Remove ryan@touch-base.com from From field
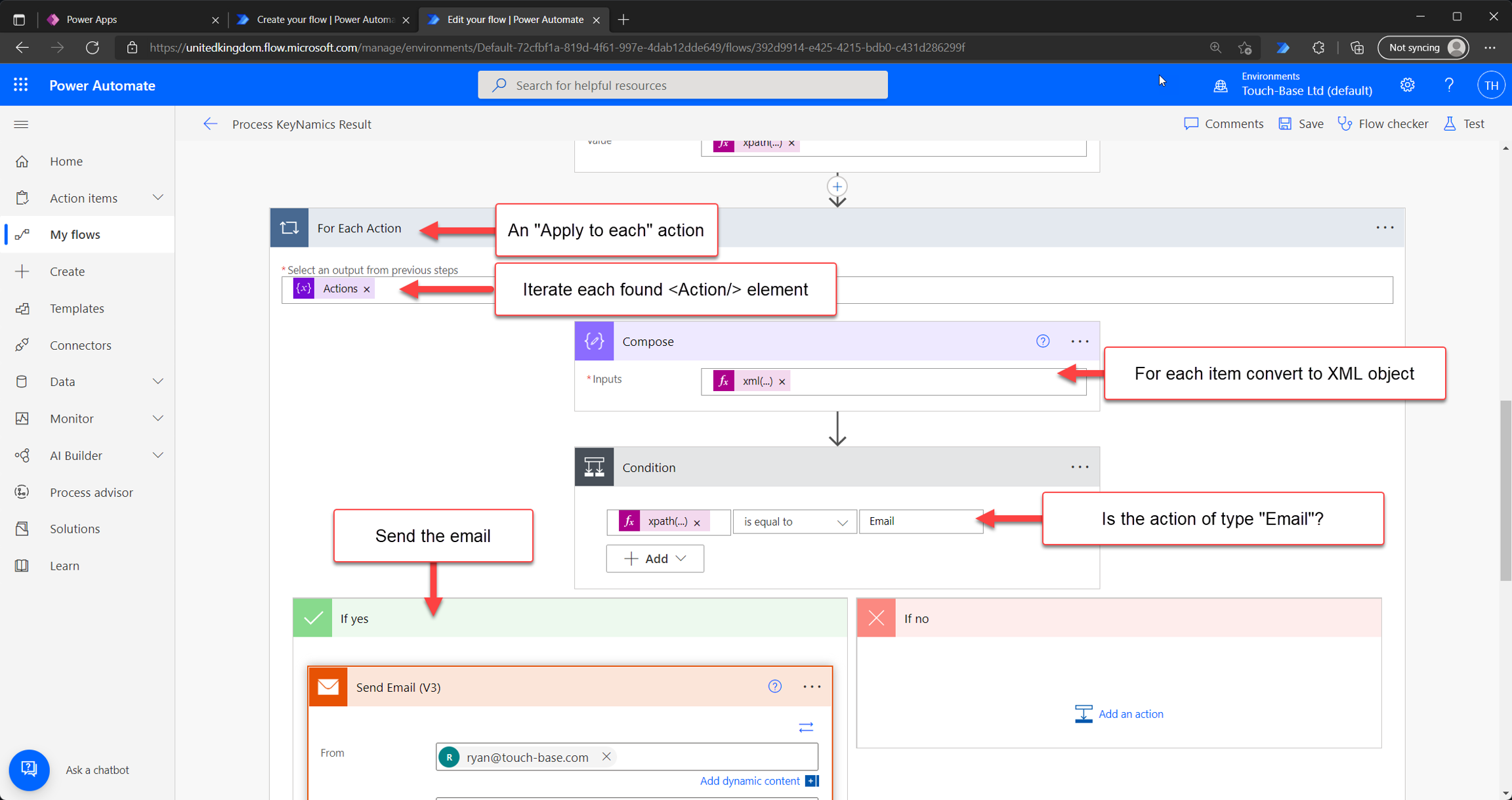Viewport: 1512px width, 800px height. coord(606,757)
